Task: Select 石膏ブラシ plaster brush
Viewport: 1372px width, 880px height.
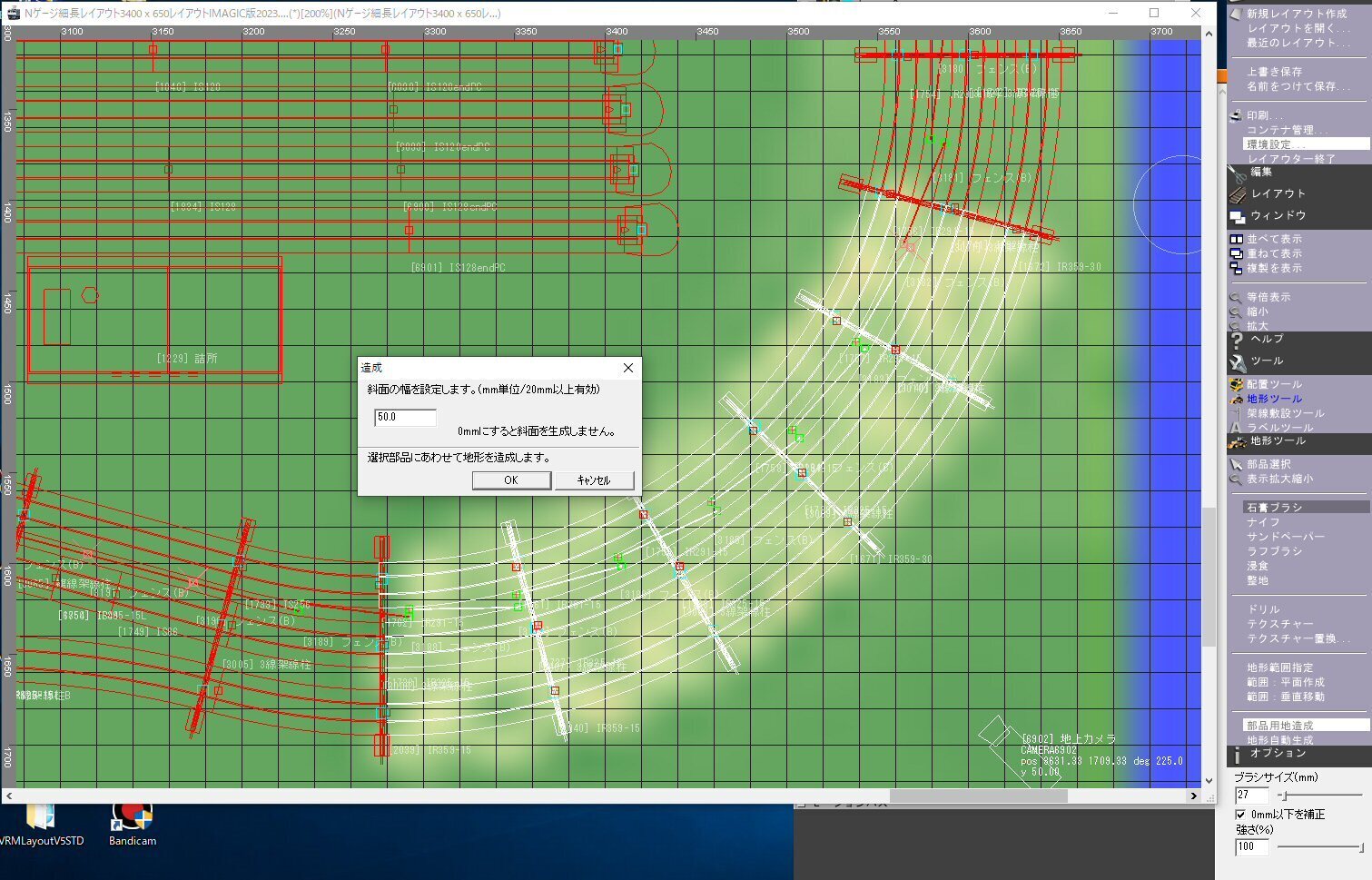Action: [x=1274, y=508]
